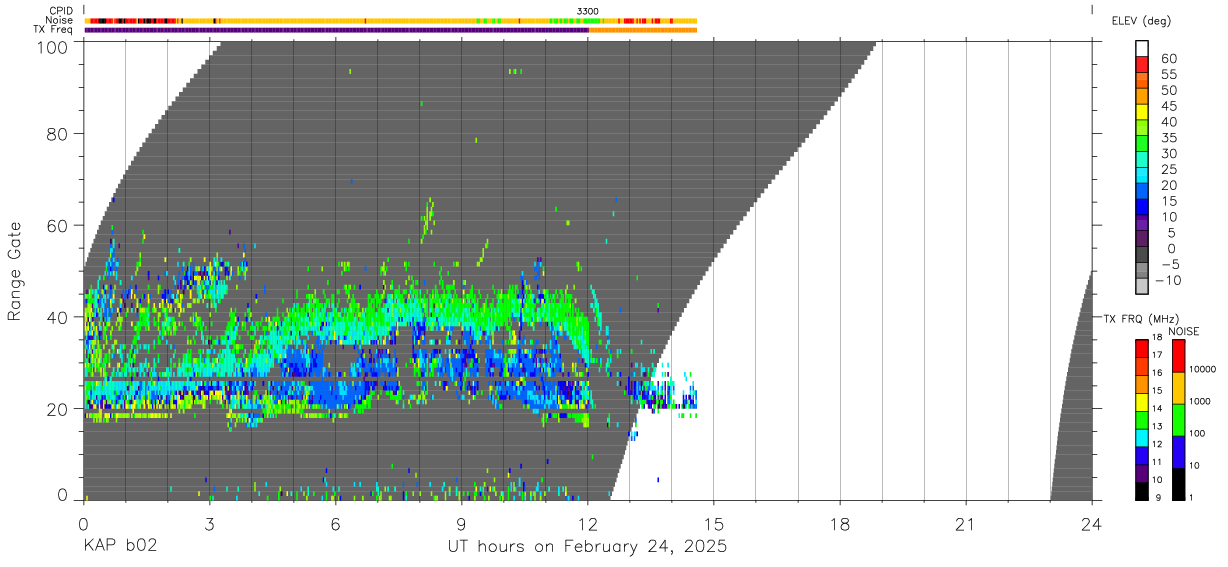Click the CPID label
The image size is (1228, 567).
pos(61,11)
